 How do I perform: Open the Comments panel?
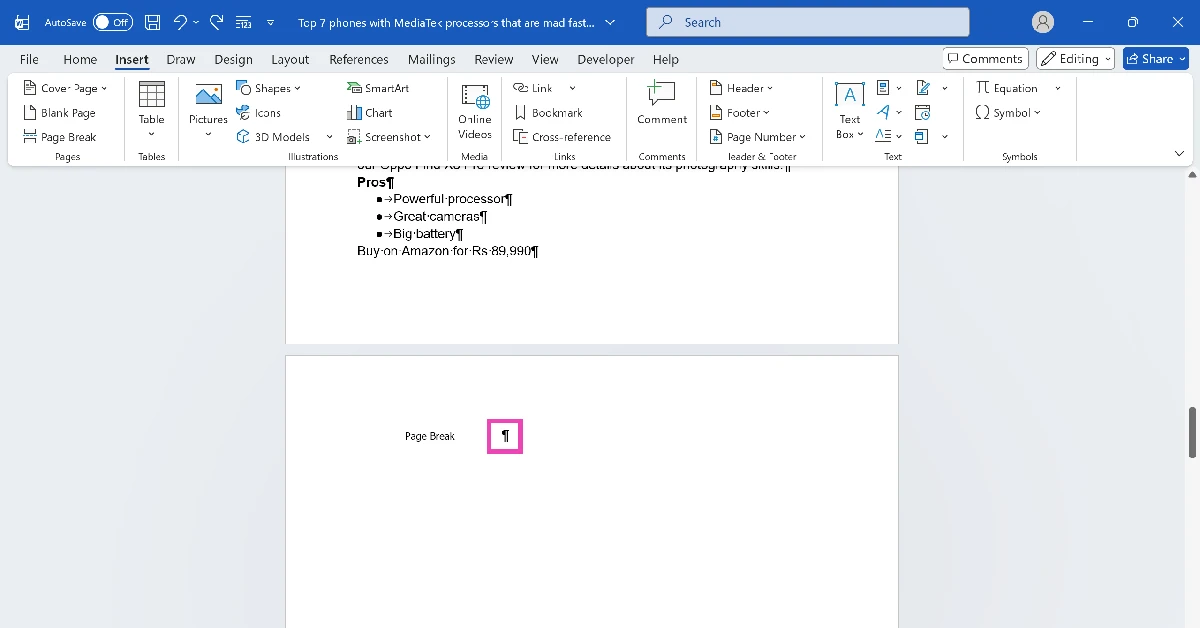click(x=985, y=58)
